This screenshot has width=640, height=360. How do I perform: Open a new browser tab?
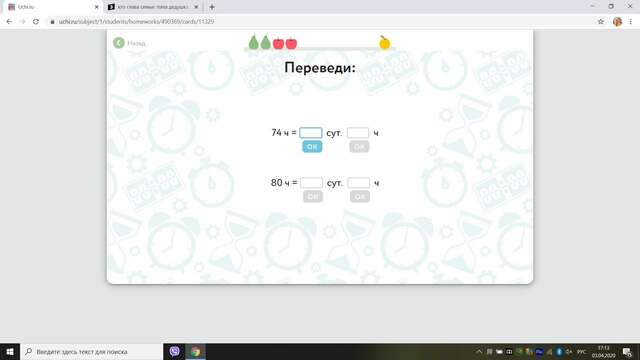point(212,7)
